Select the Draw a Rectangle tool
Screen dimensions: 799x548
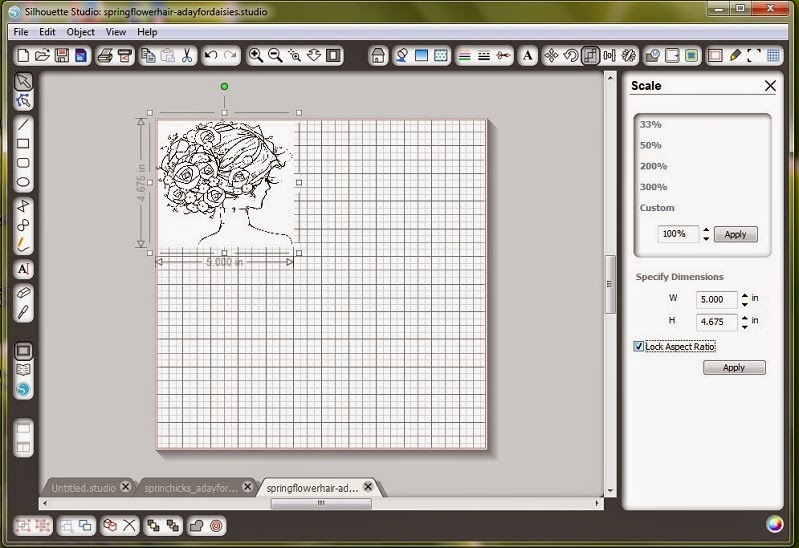23,143
